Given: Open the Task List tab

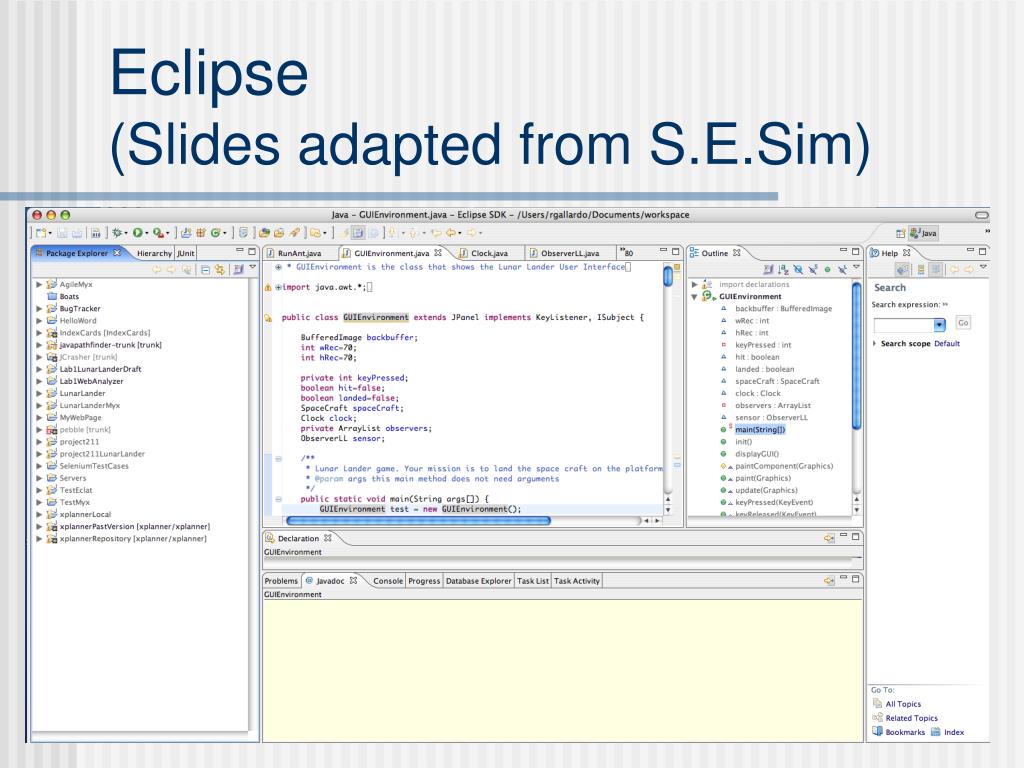Looking at the screenshot, I should (533, 581).
